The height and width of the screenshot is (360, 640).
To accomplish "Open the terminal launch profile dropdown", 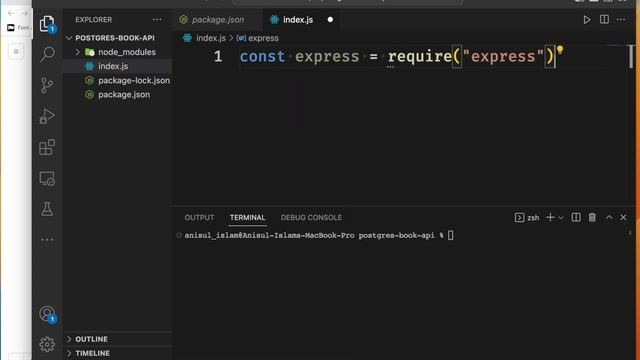I will [561, 218].
